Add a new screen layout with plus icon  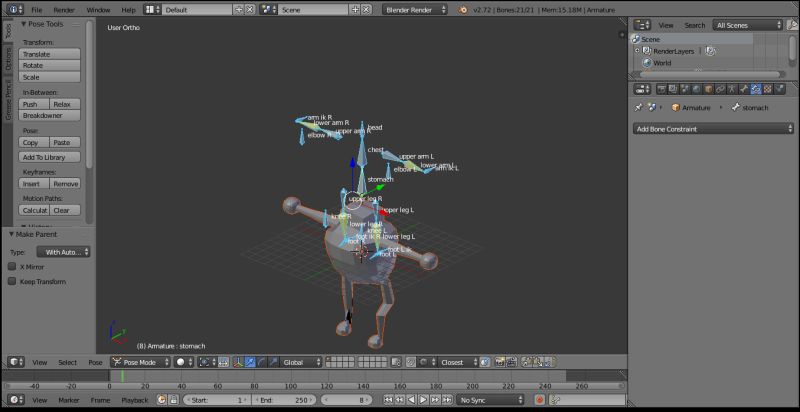[239, 10]
